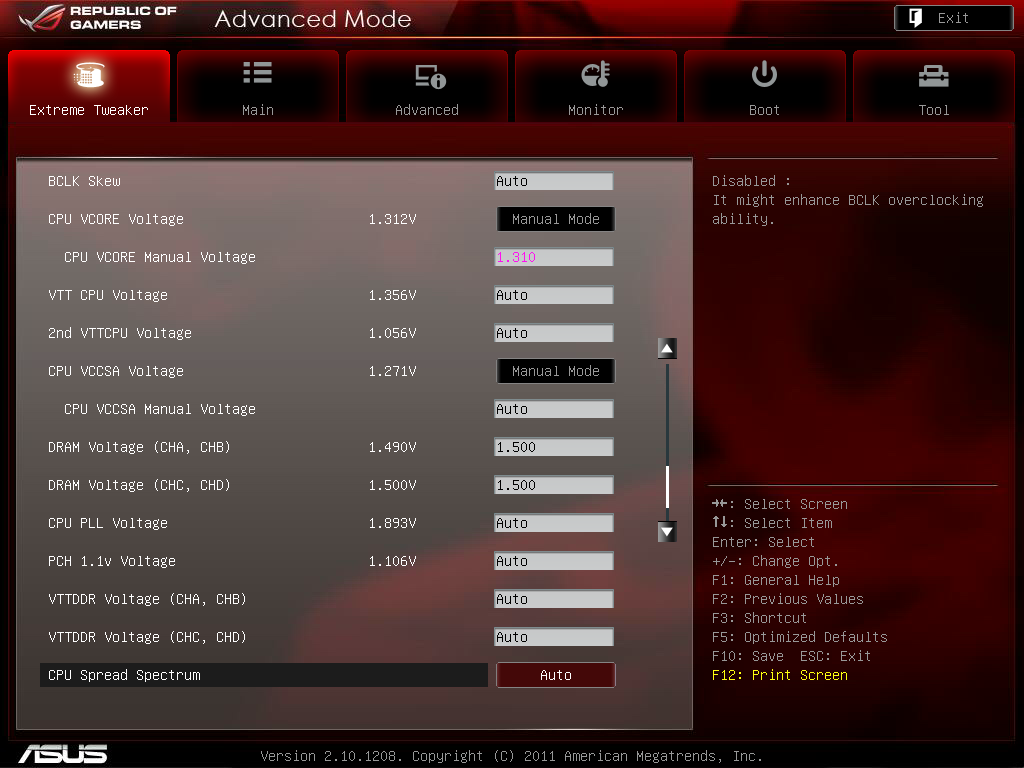Click the 1.312V VCORE reading
The height and width of the screenshot is (768, 1024).
tap(392, 219)
